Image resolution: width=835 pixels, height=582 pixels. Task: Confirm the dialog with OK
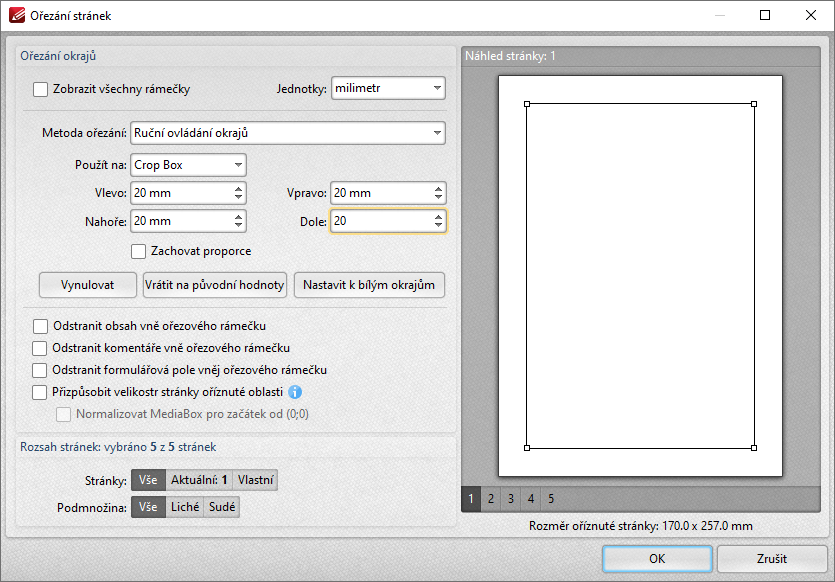tap(657, 559)
